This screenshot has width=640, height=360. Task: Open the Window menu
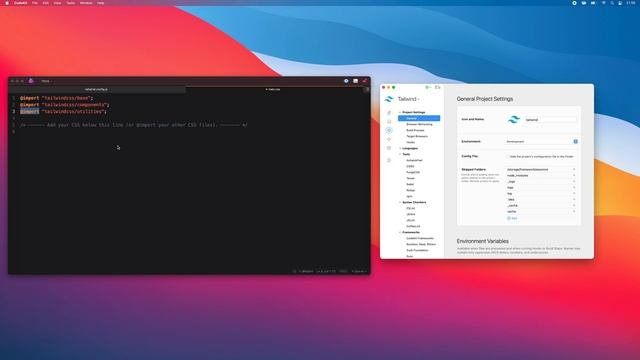tap(86, 3)
